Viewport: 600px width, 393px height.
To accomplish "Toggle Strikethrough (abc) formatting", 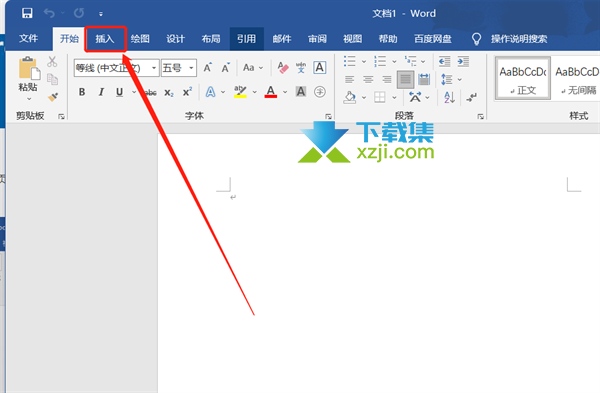I will click(150, 92).
